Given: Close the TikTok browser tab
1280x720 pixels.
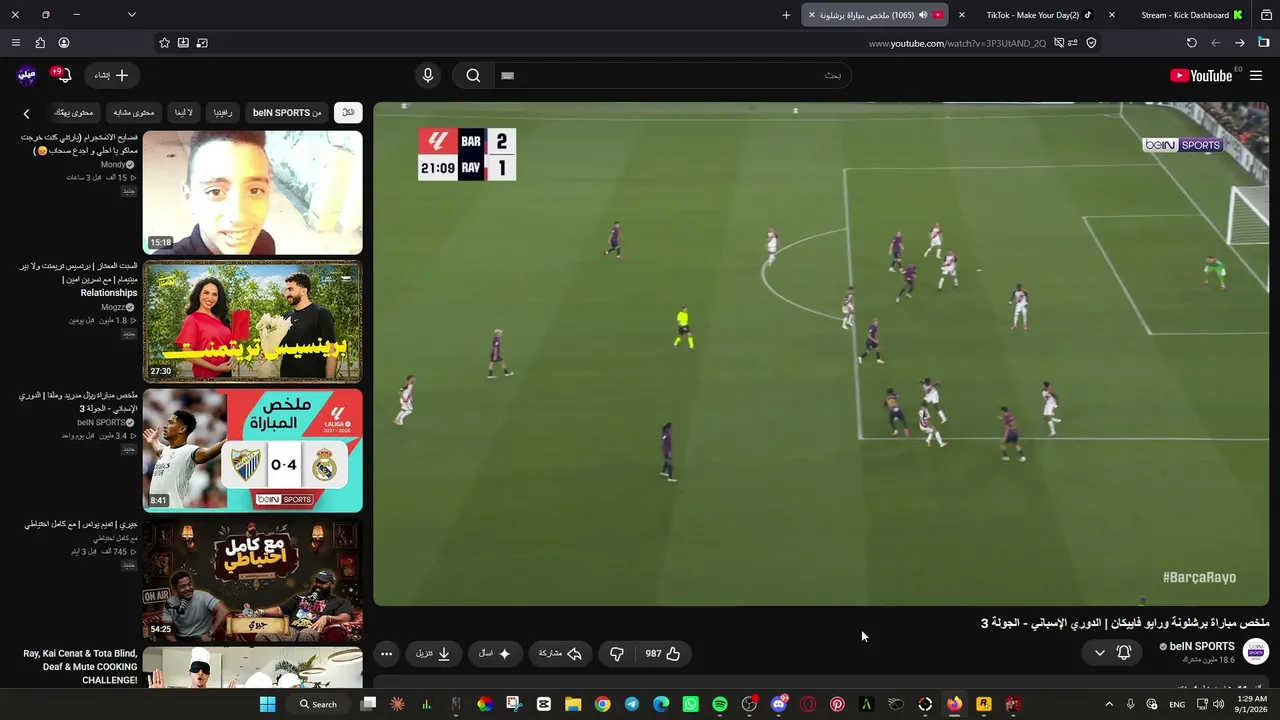Looking at the screenshot, I should tap(962, 15).
